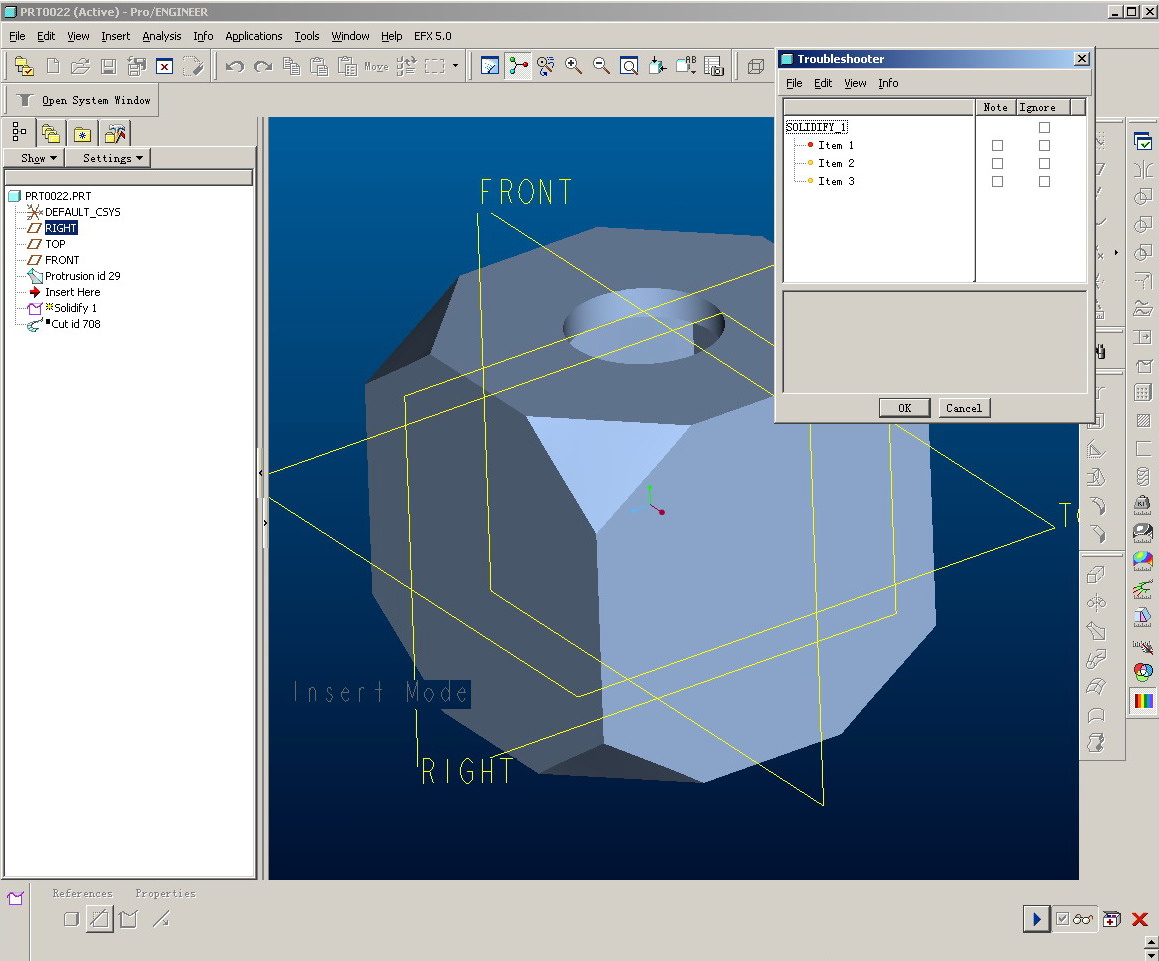Click the Set working directory icon
The width and height of the screenshot is (1159, 961).
pos(24,66)
